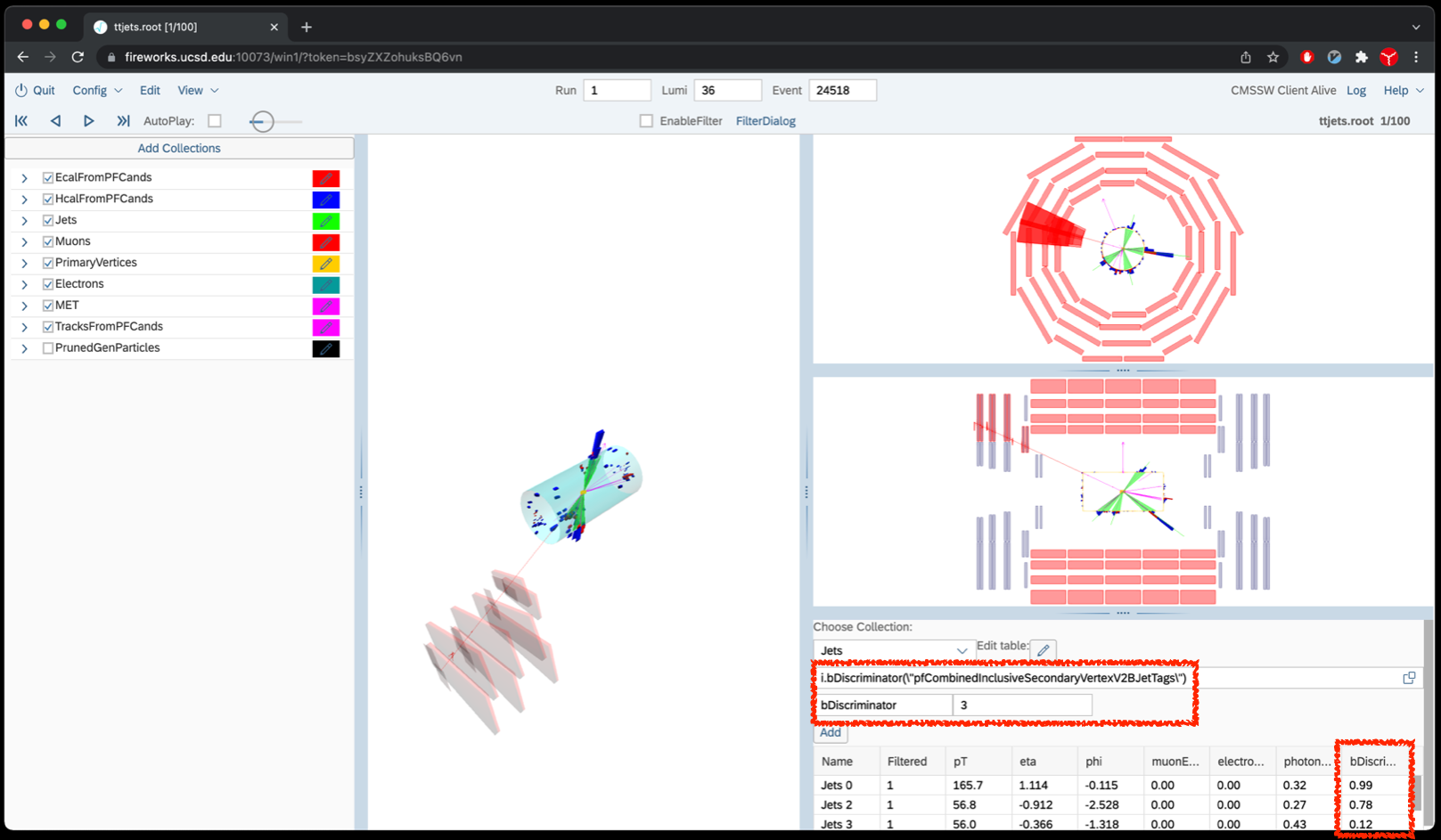The width and height of the screenshot is (1441, 840).
Task: Expand the HcalFromPFCands tree row
Action: (25, 200)
